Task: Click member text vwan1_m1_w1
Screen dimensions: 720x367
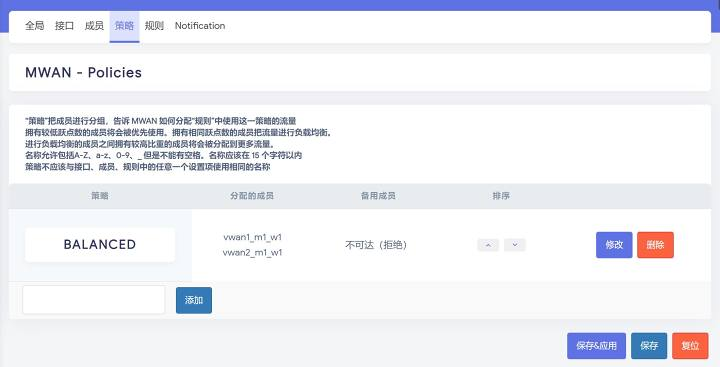Action: tap(253, 237)
